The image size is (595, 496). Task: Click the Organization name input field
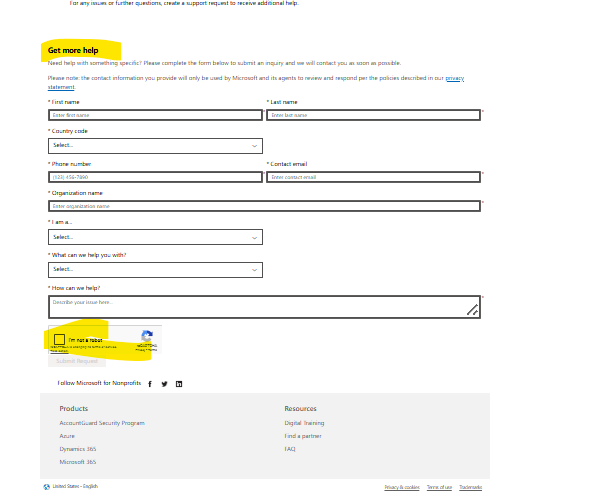click(x=264, y=206)
